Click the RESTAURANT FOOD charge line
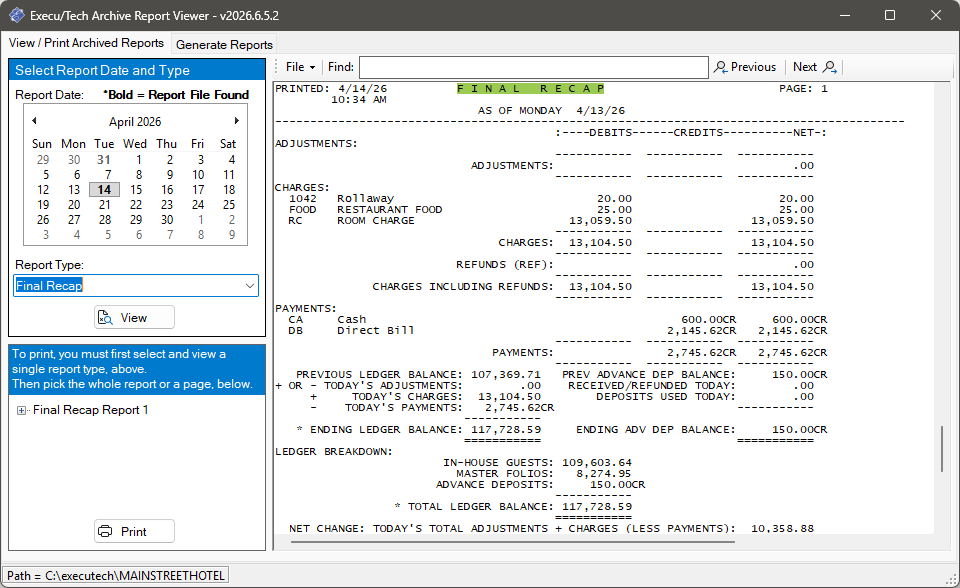Image resolution: width=960 pixels, height=588 pixels. [x=551, y=209]
